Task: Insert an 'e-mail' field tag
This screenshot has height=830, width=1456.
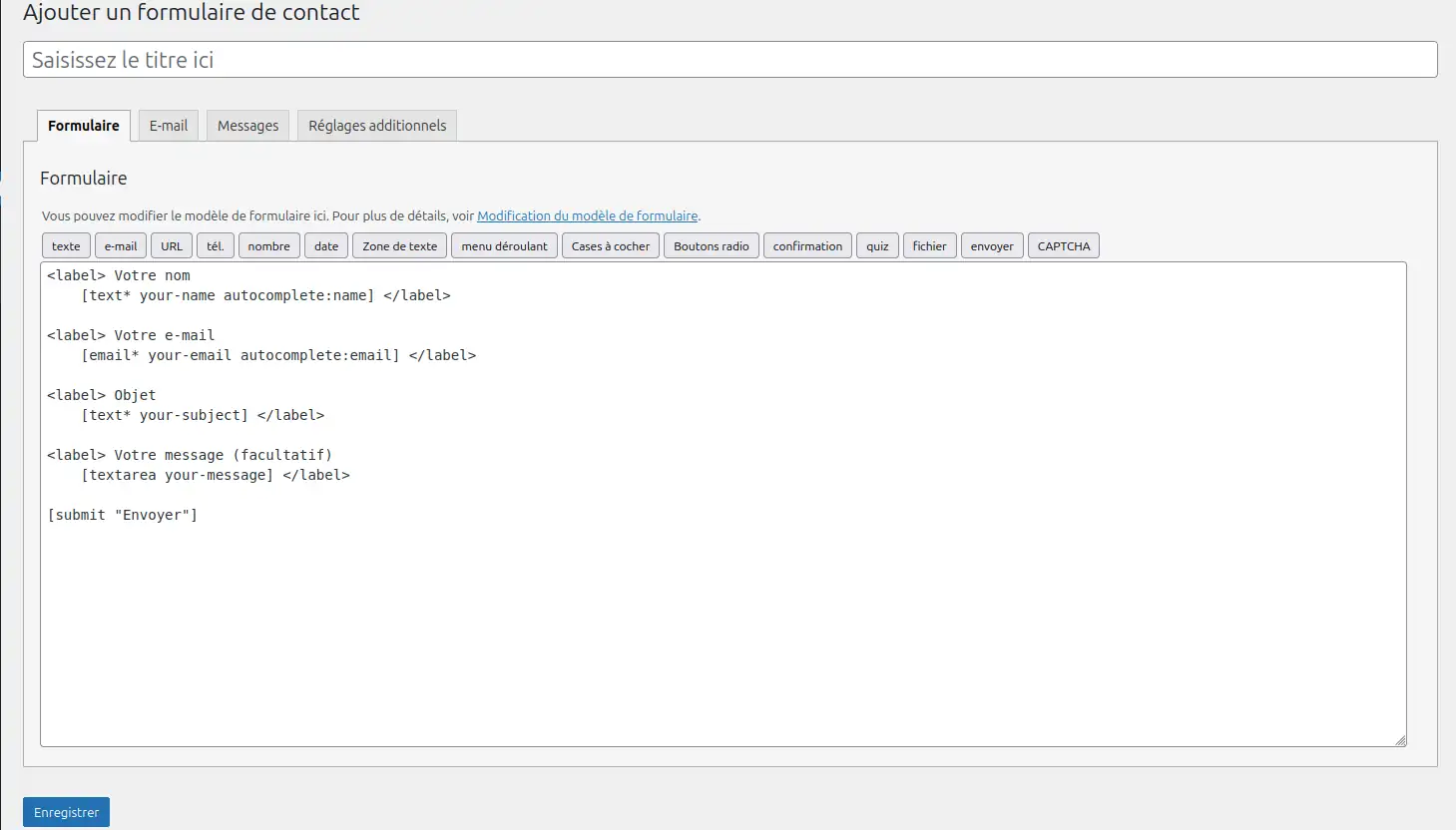Action: point(121,246)
